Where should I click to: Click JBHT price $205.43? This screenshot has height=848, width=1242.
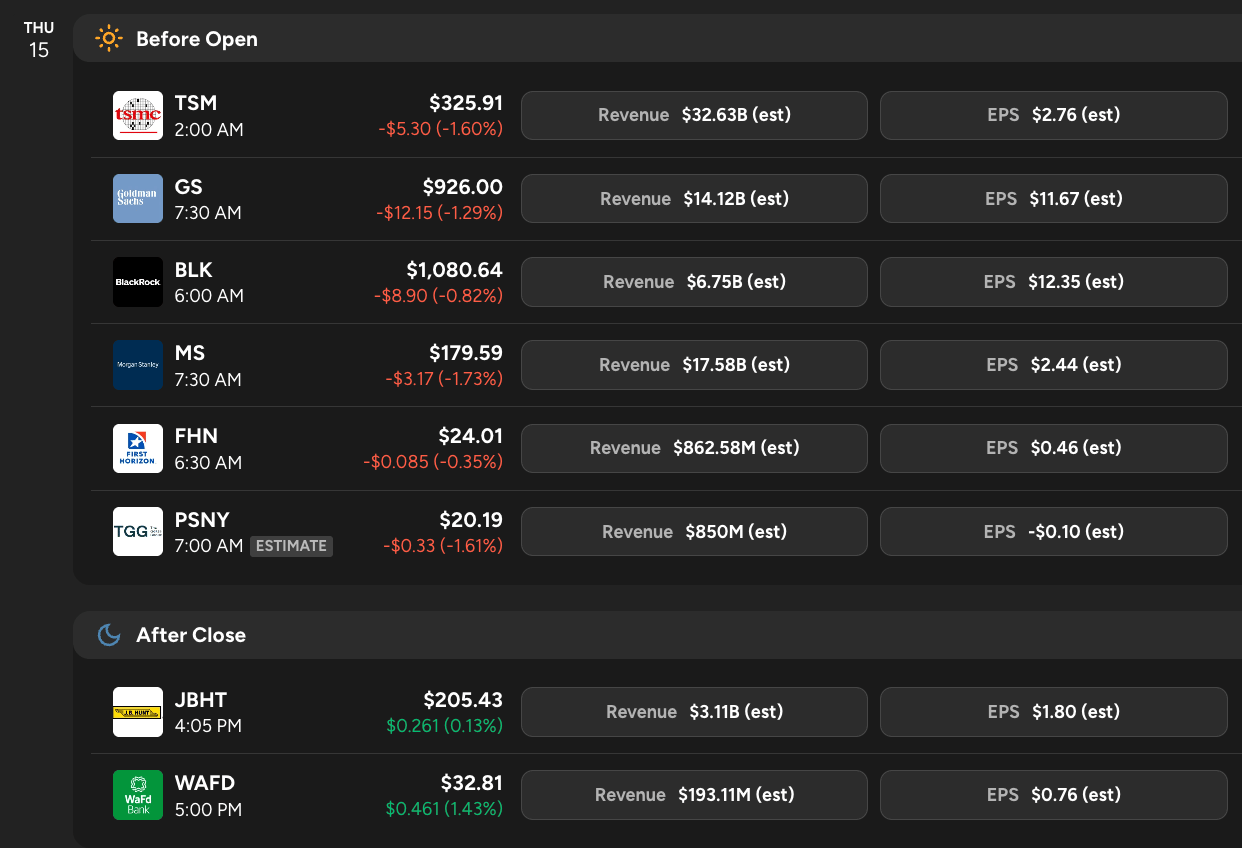click(463, 700)
